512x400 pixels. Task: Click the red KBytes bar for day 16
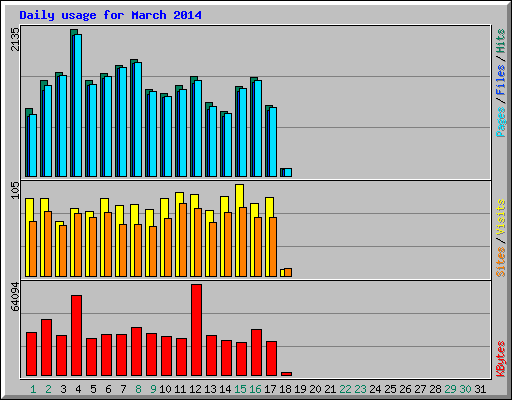[x=256, y=352]
